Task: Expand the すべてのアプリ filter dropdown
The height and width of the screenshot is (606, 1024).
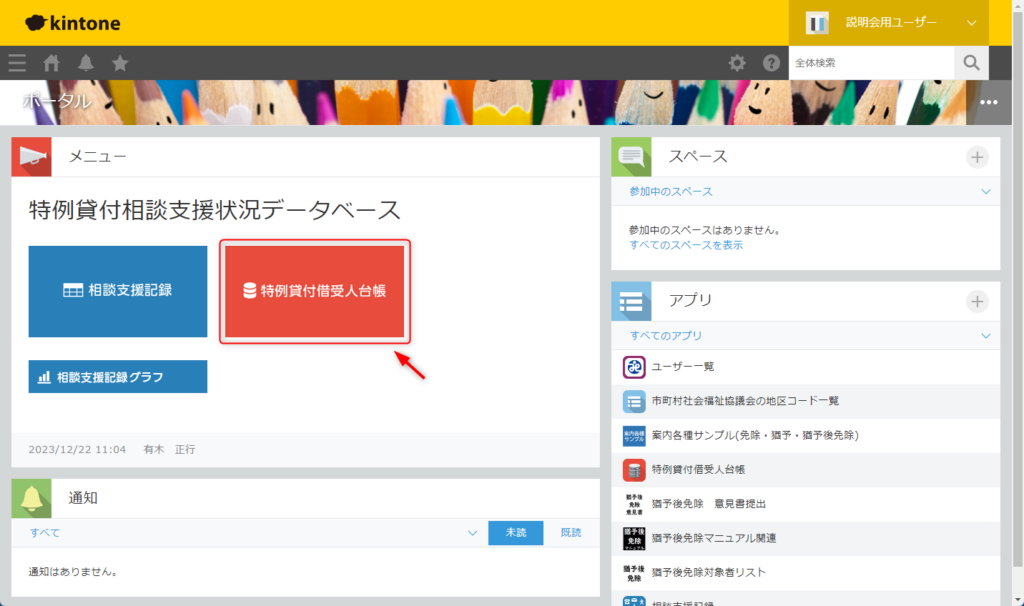Action: coord(986,335)
